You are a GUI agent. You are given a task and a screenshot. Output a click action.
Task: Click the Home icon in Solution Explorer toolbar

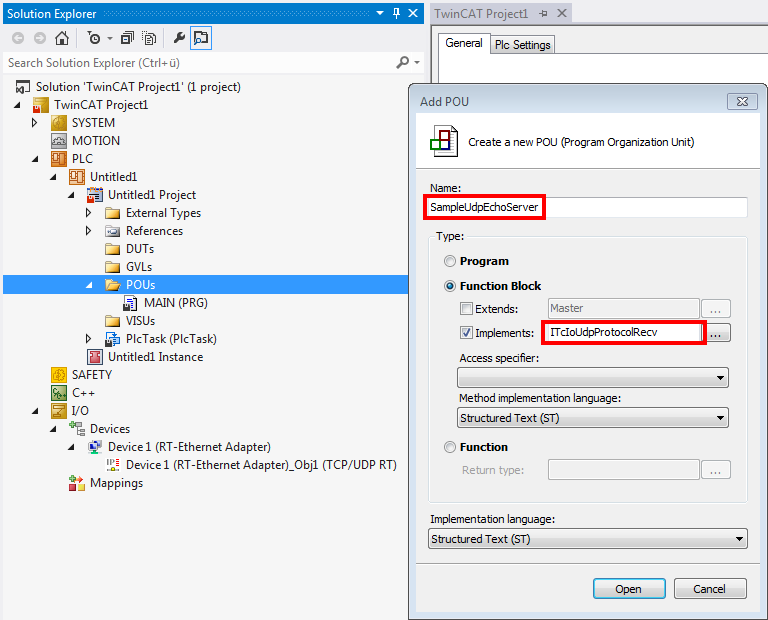coord(62,38)
